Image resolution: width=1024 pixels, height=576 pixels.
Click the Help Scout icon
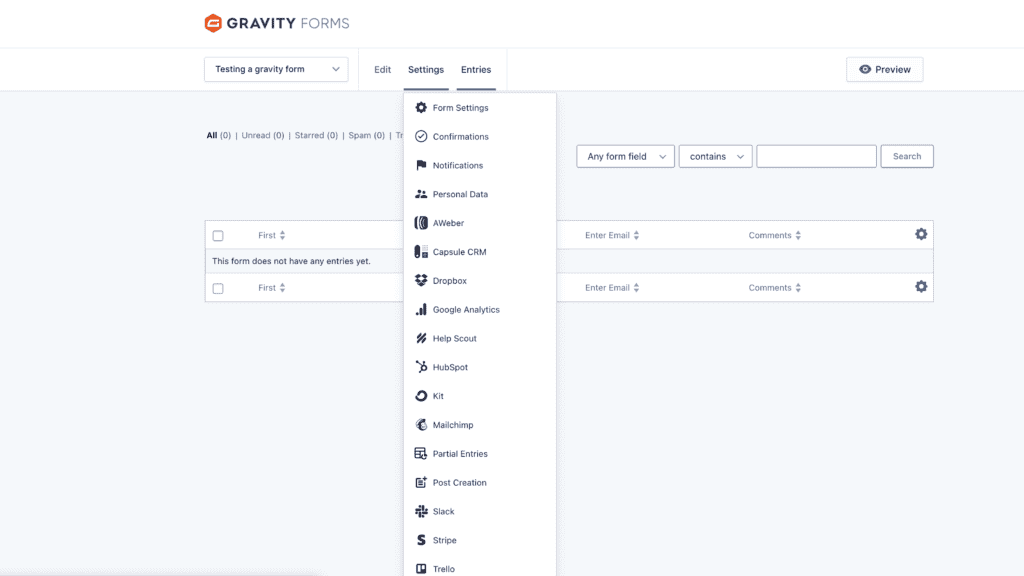[x=421, y=338]
